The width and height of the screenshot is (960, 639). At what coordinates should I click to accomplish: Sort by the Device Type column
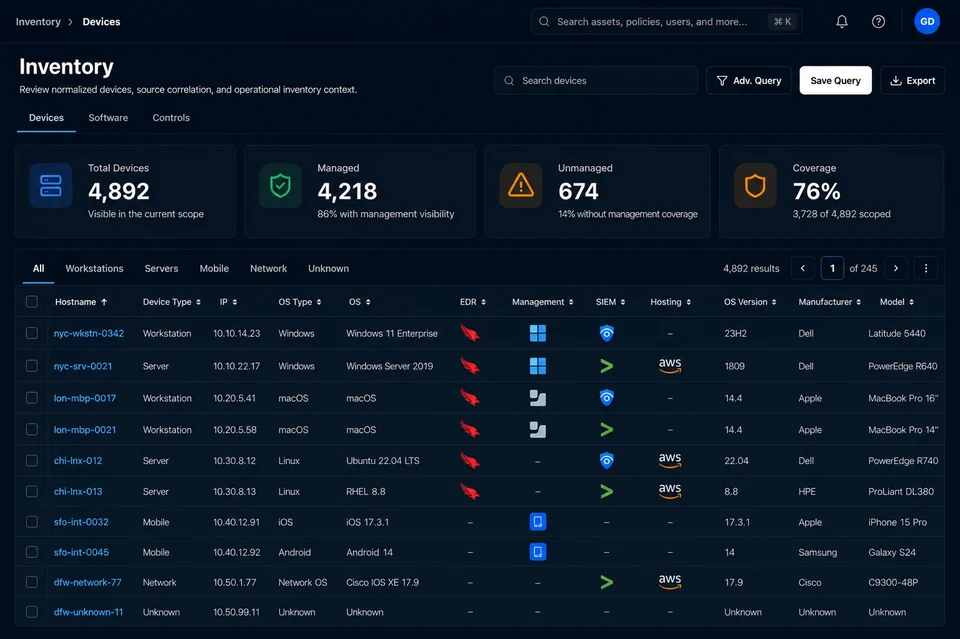172,302
